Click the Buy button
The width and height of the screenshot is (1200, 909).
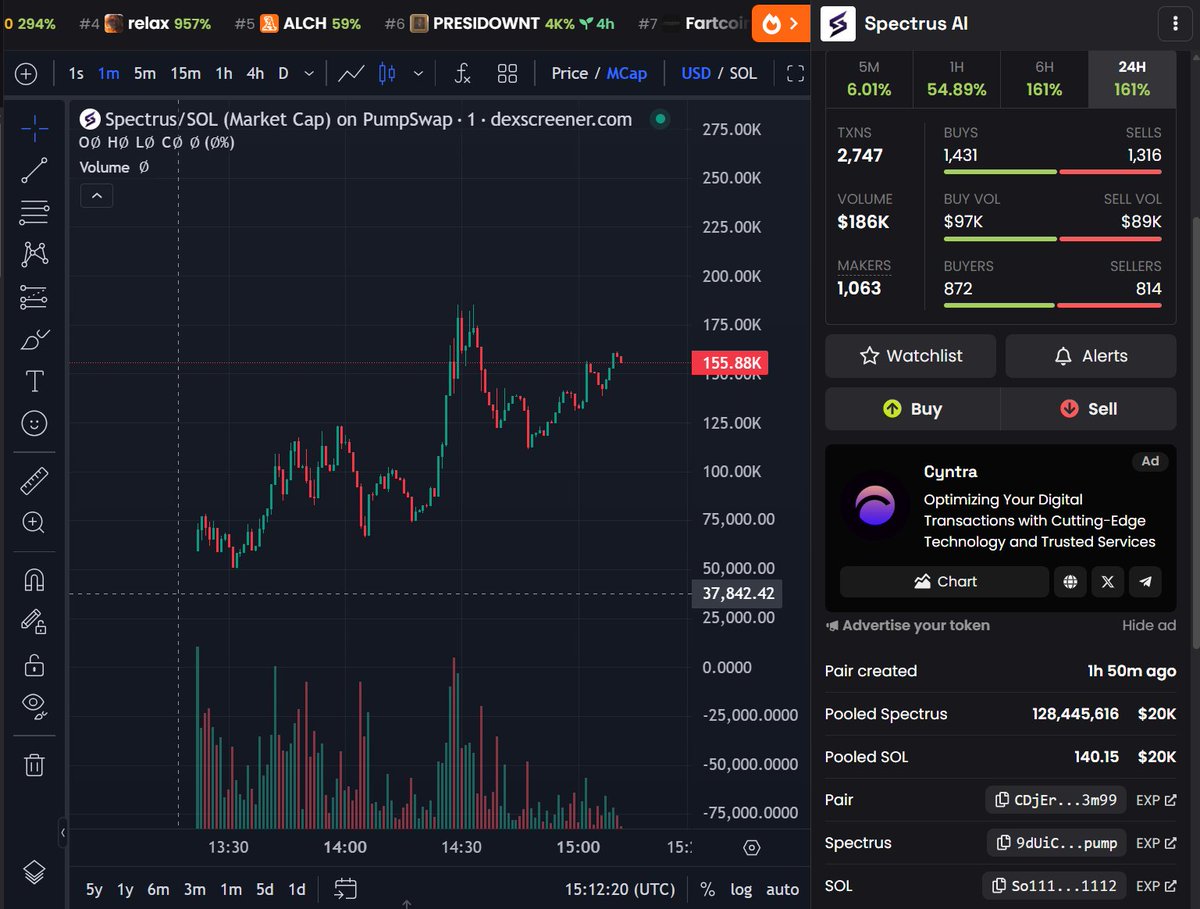coord(912,409)
